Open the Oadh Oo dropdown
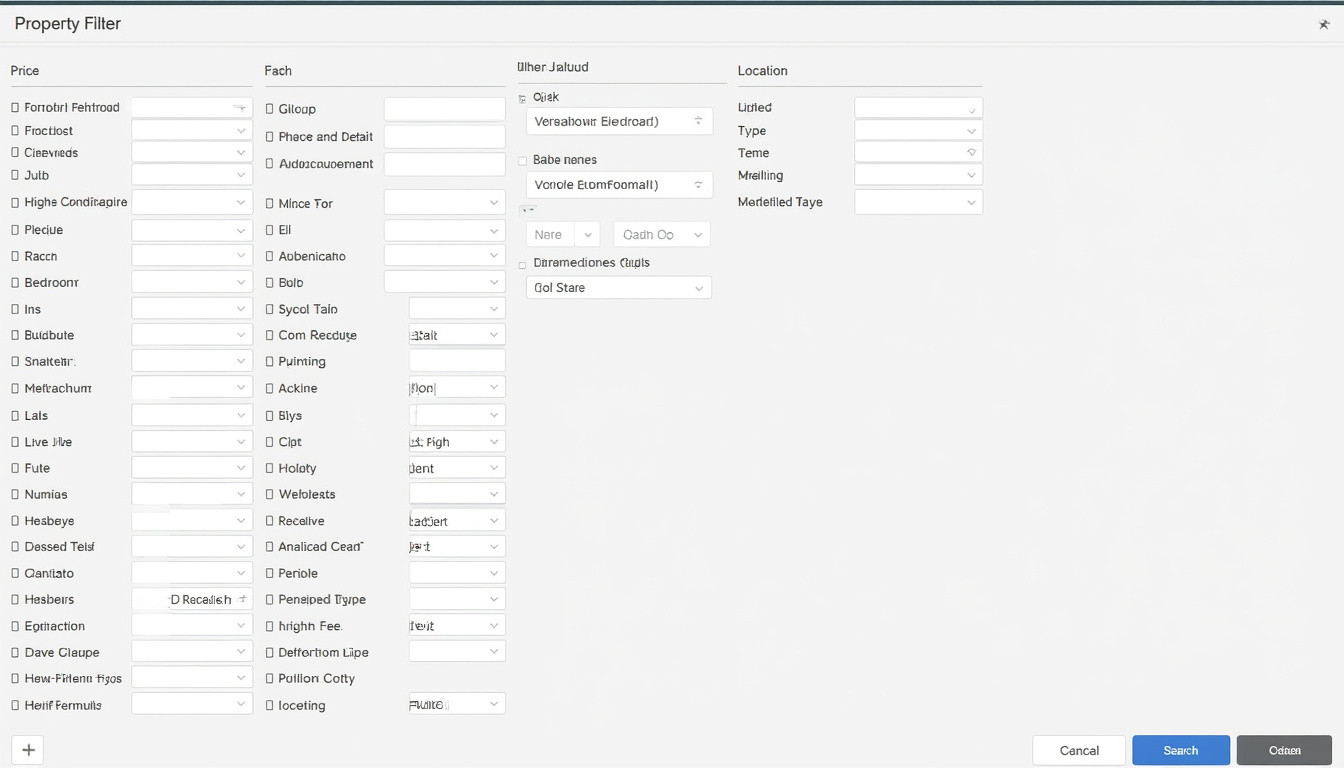1344x768 pixels. (x=661, y=235)
